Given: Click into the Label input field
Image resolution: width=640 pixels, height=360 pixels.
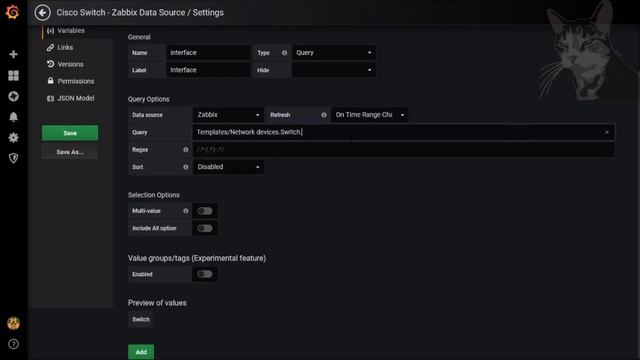Looking at the screenshot, I should (x=208, y=70).
